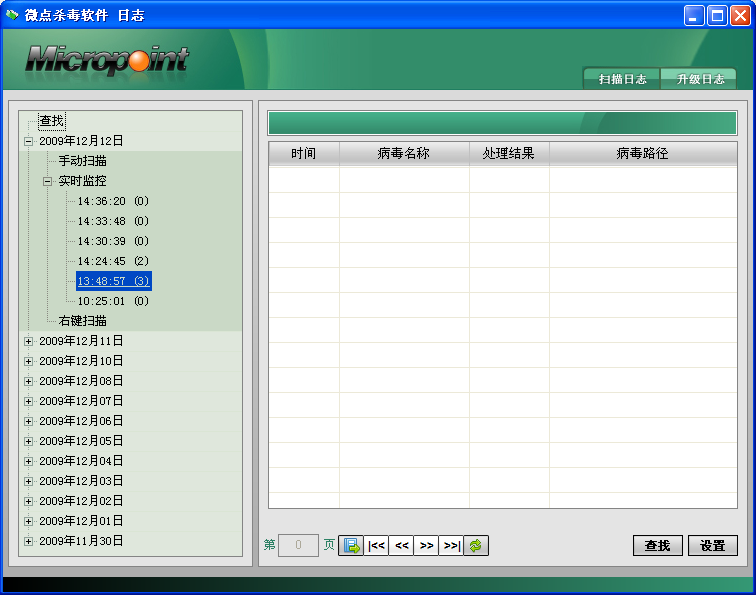
Task: Select highlighted entry 13:48:57 (3)
Action: click(x=114, y=281)
